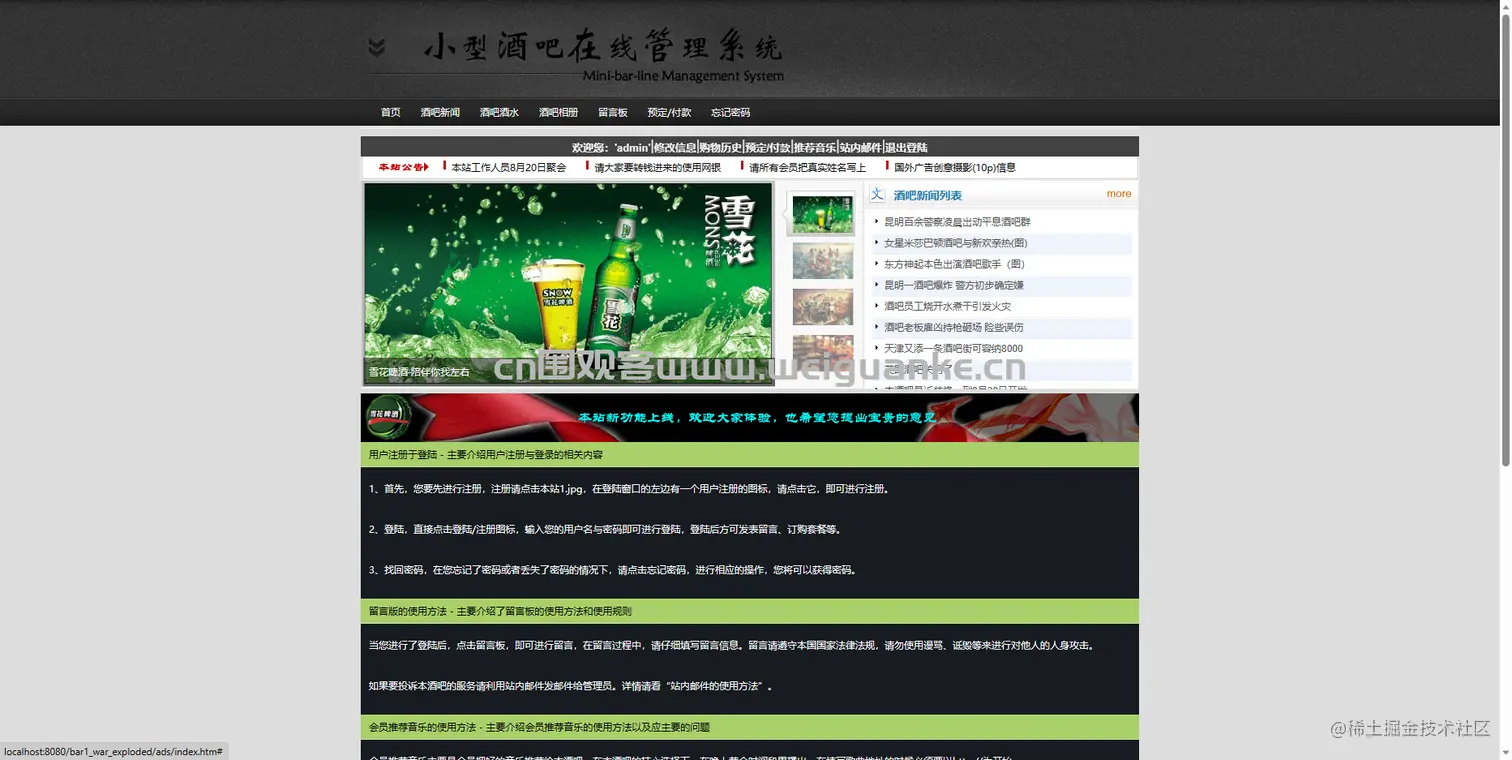Open 站内邮件 in user bar

861,148
